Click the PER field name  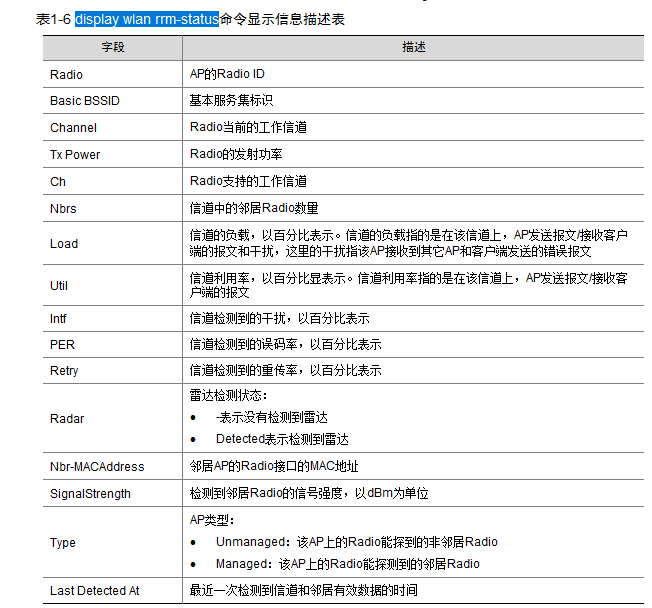[62, 345]
